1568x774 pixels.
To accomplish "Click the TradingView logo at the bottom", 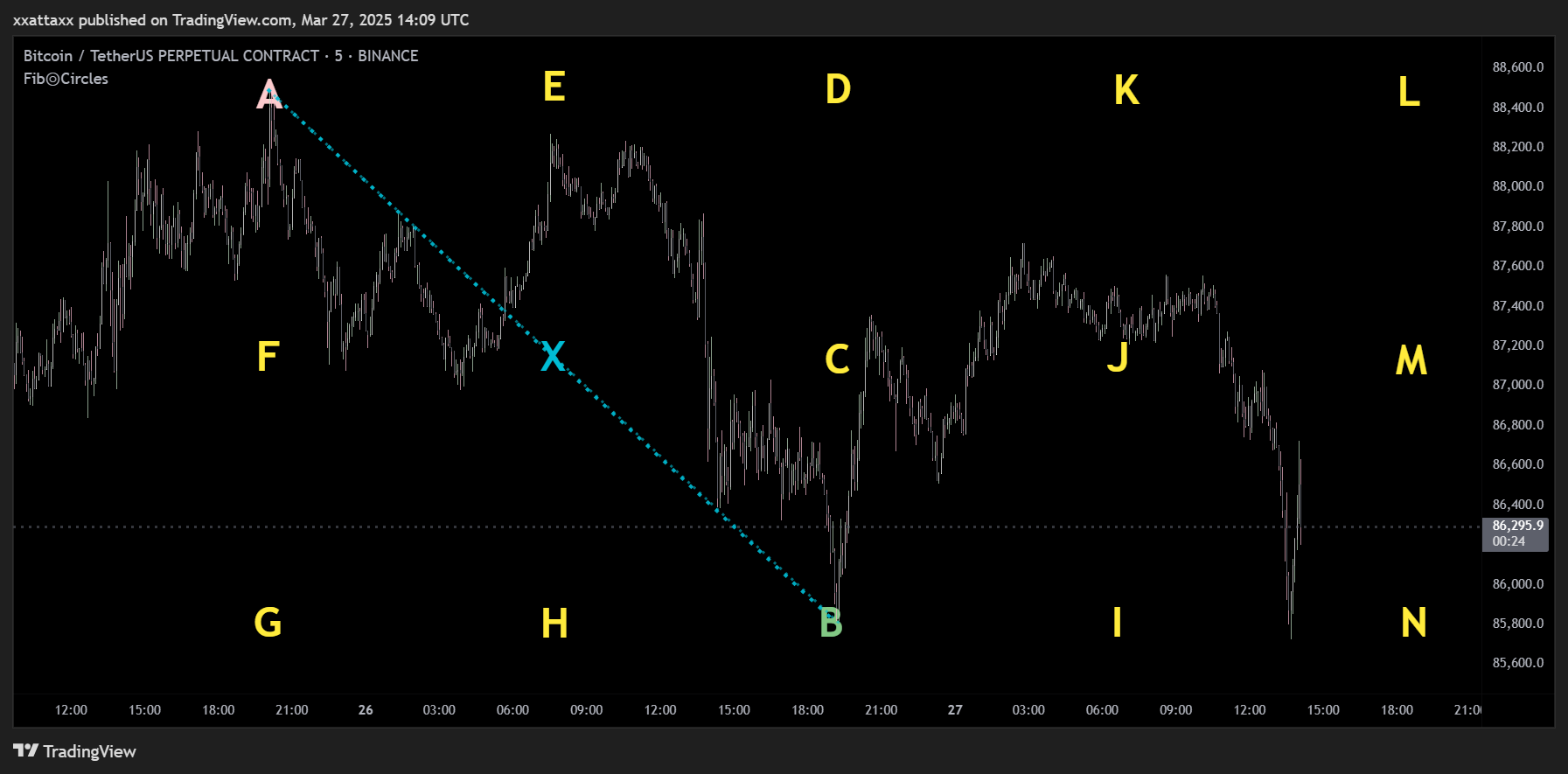I will click(75, 751).
